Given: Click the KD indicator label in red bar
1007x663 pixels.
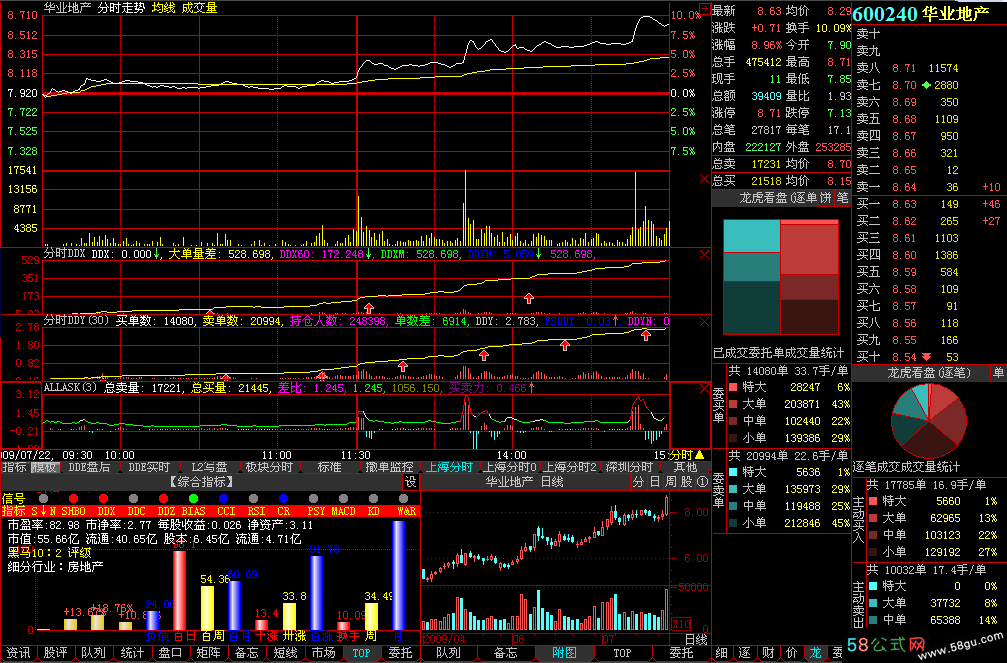Looking at the screenshot, I should pyautogui.click(x=374, y=511).
